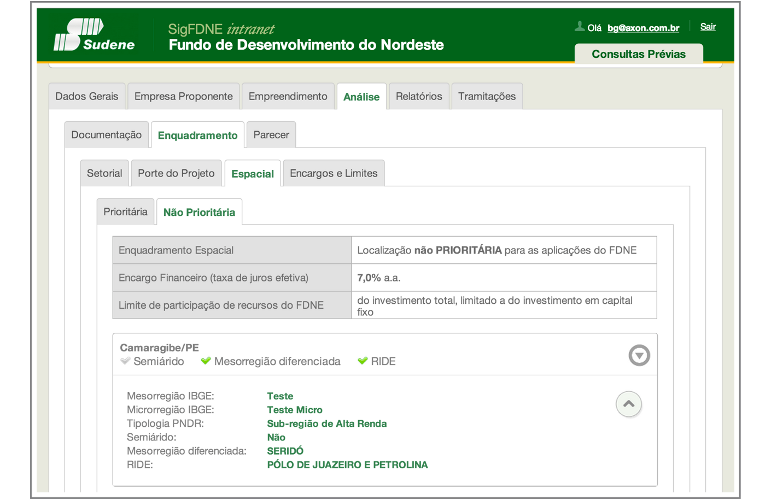The image size is (771, 500).
Task: Go to the Relatórios tab
Action: [x=419, y=96]
